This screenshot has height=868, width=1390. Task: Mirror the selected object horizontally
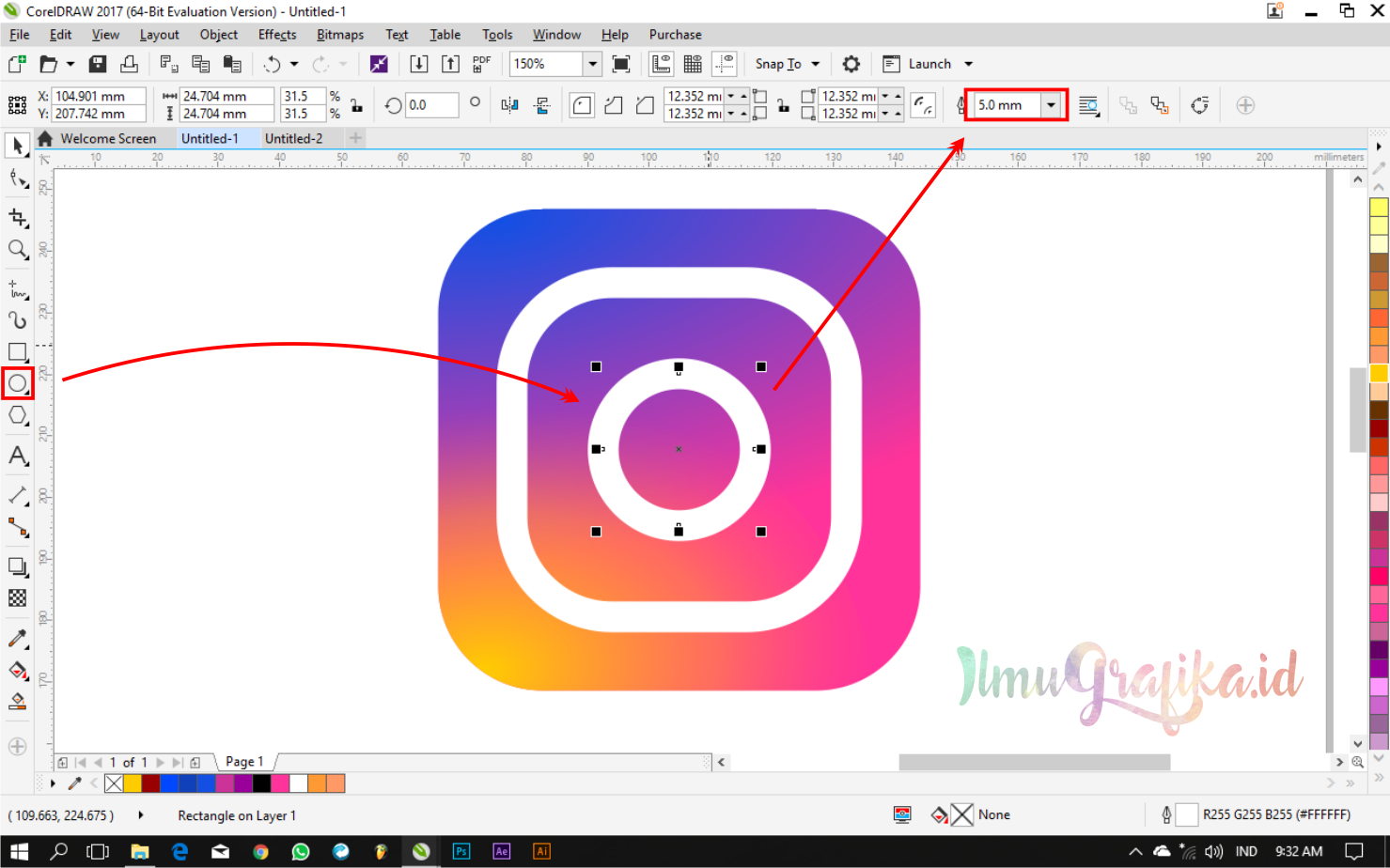[x=508, y=105]
